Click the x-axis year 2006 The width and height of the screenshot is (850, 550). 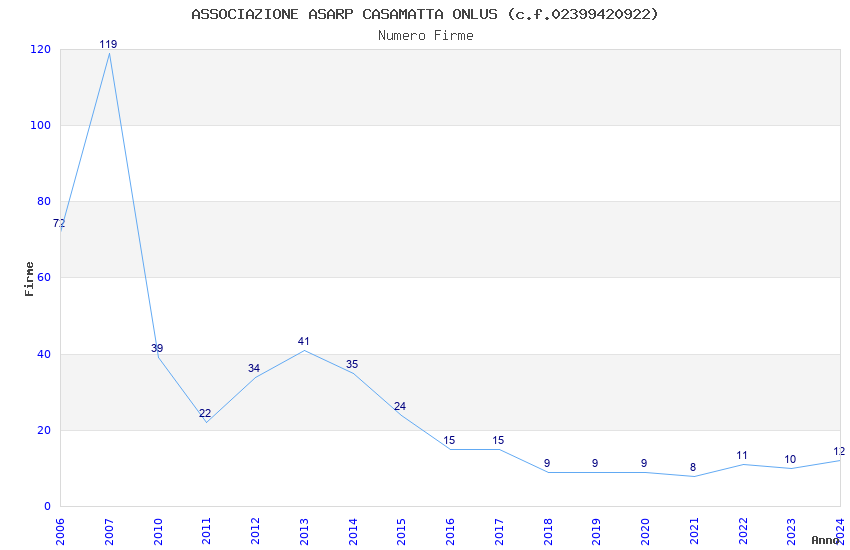pyautogui.click(x=60, y=532)
